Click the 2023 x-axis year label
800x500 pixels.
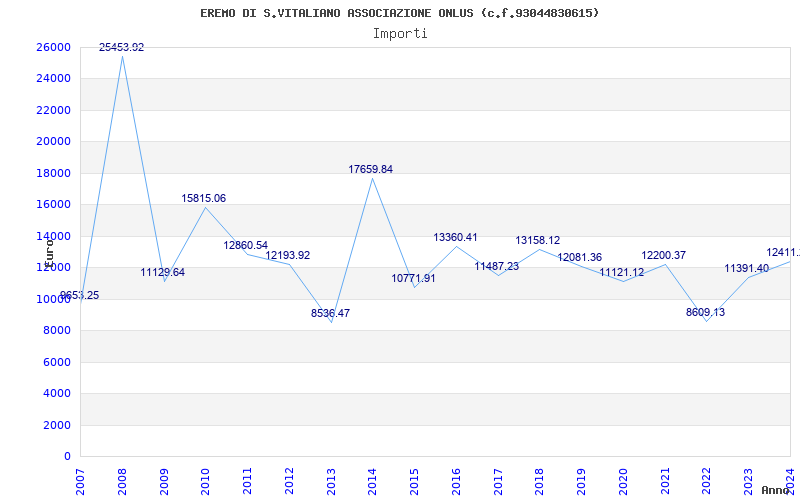point(748,482)
